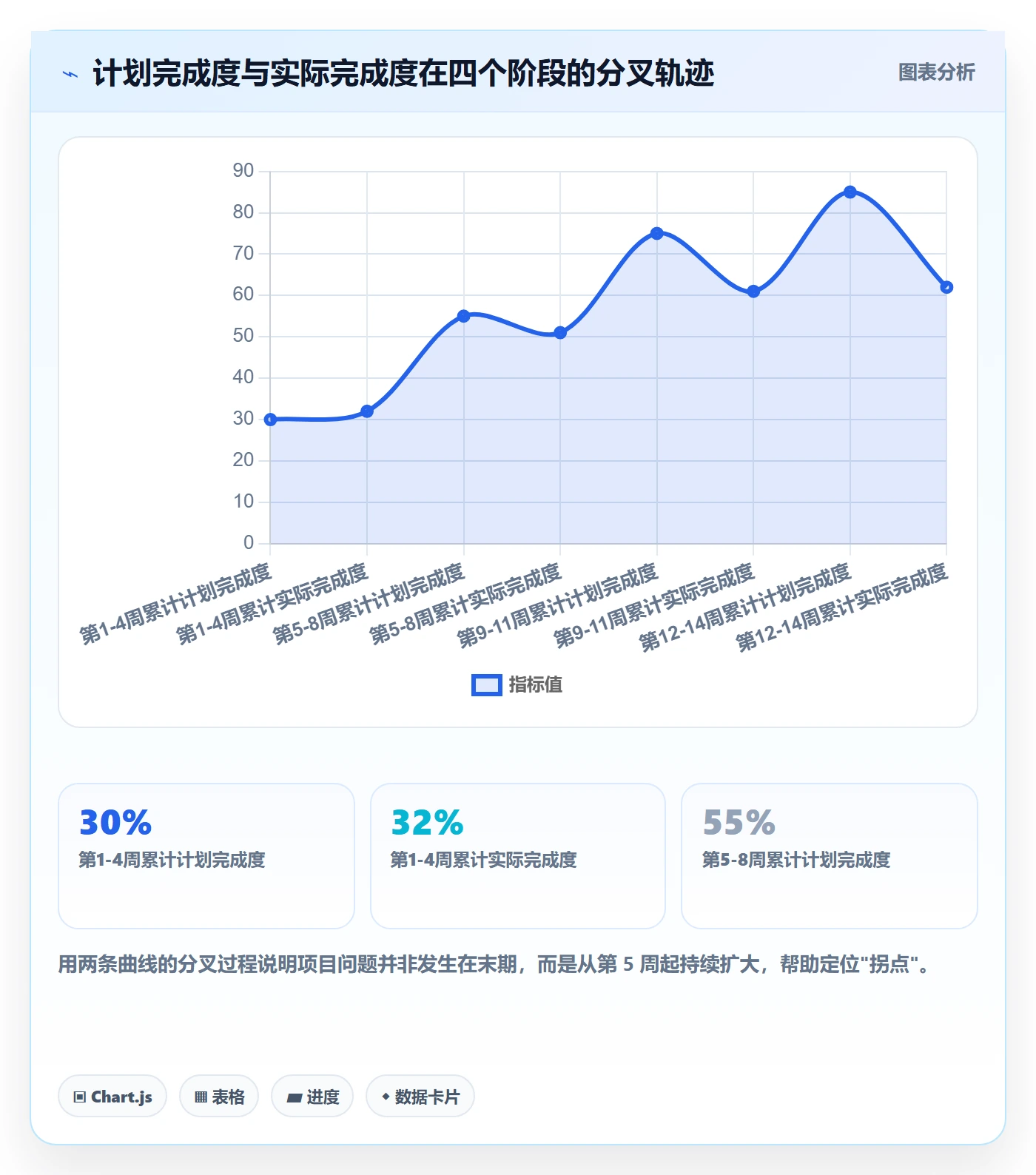Toggle the 指标值 legend swatch
The width and height of the screenshot is (1036, 1175).
[x=487, y=685]
